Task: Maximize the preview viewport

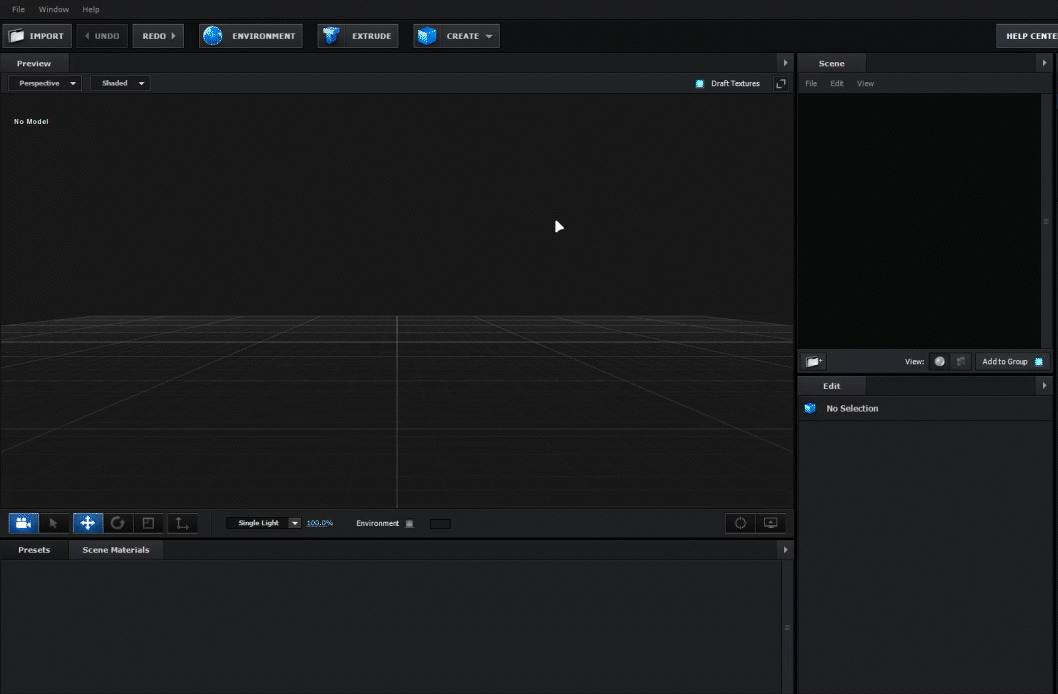Action: tap(781, 84)
